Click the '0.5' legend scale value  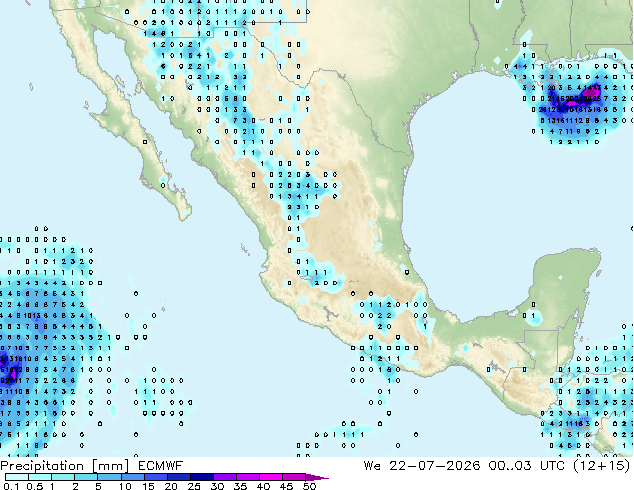[35, 486]
